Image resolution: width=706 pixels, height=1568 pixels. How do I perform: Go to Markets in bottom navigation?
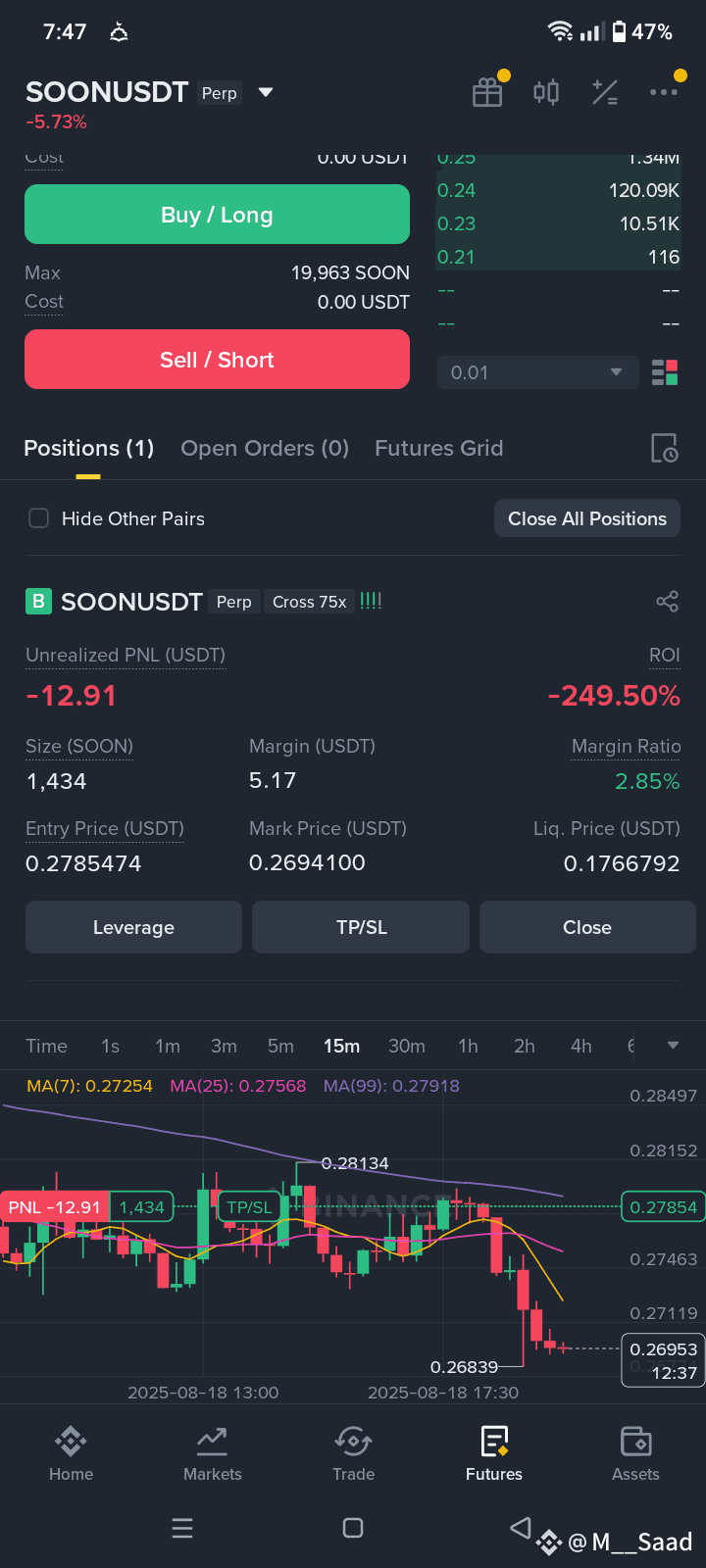(x=212, y=1454)
